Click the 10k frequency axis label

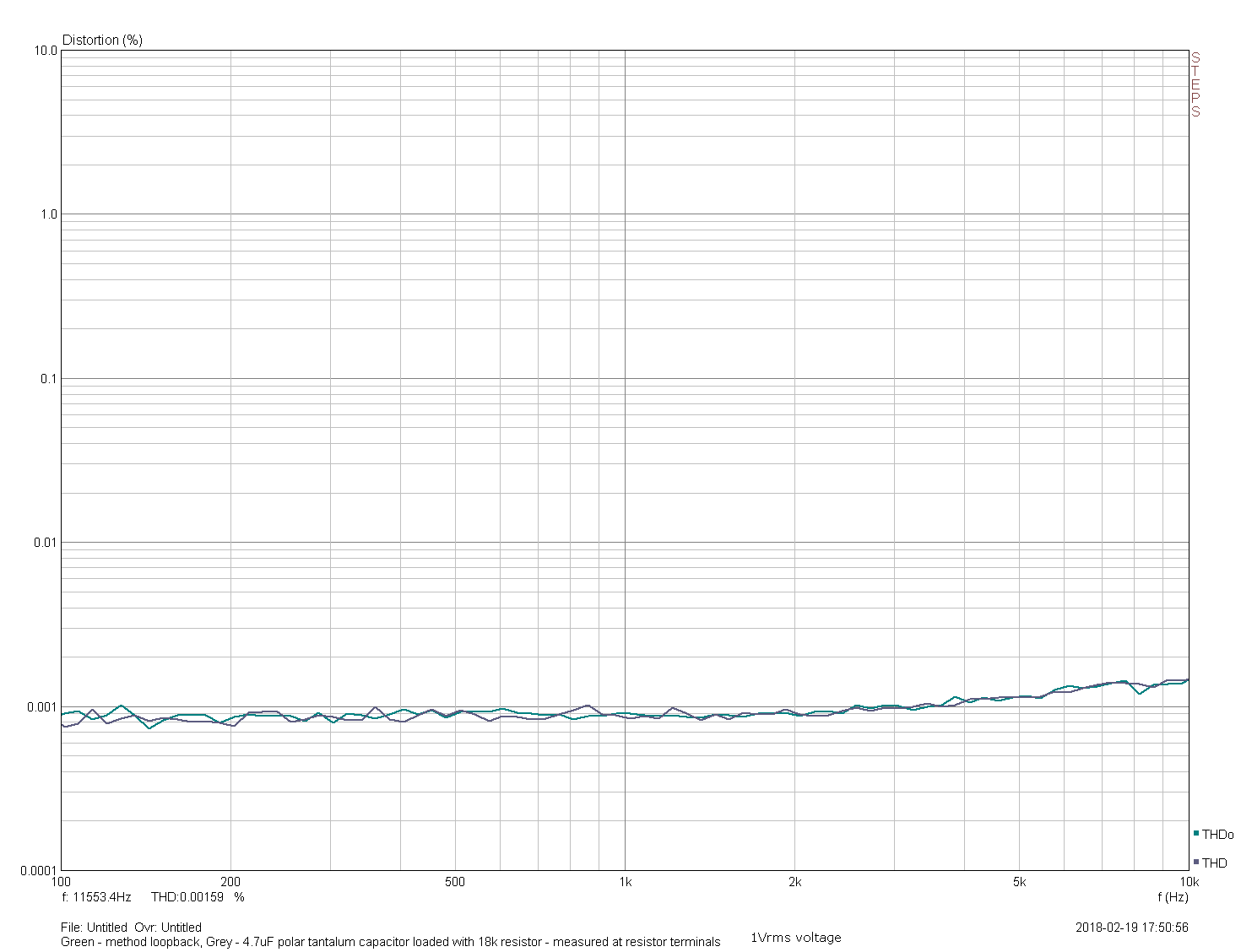coord(1189,882)
